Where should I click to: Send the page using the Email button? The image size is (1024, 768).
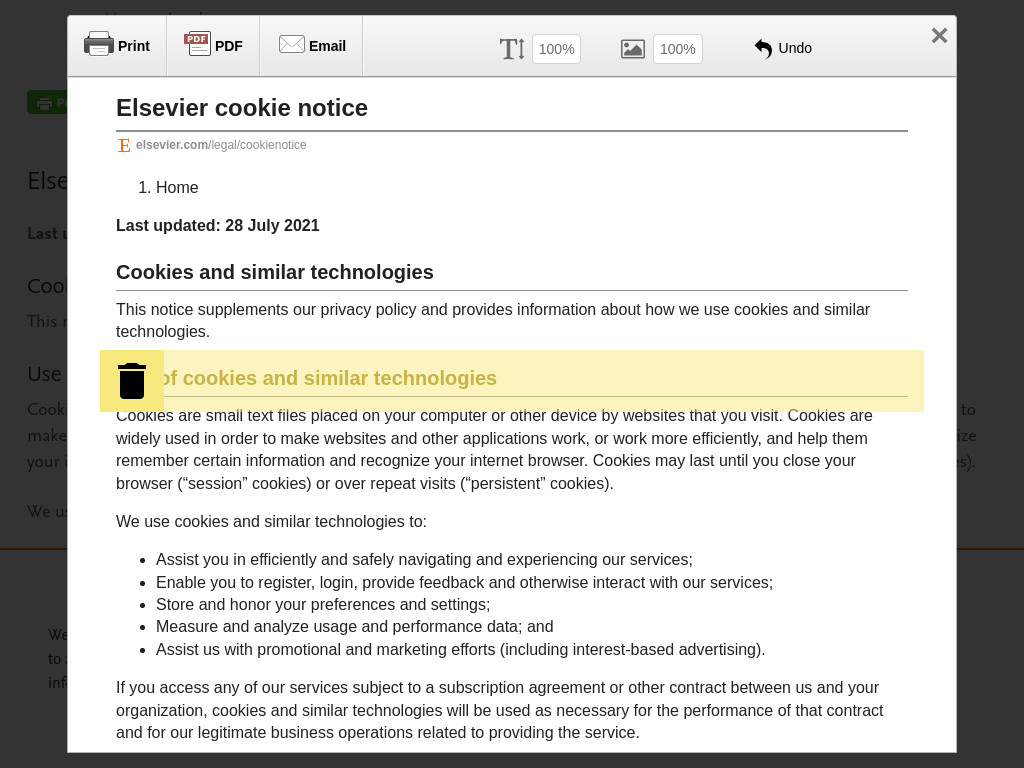(312, 46)
